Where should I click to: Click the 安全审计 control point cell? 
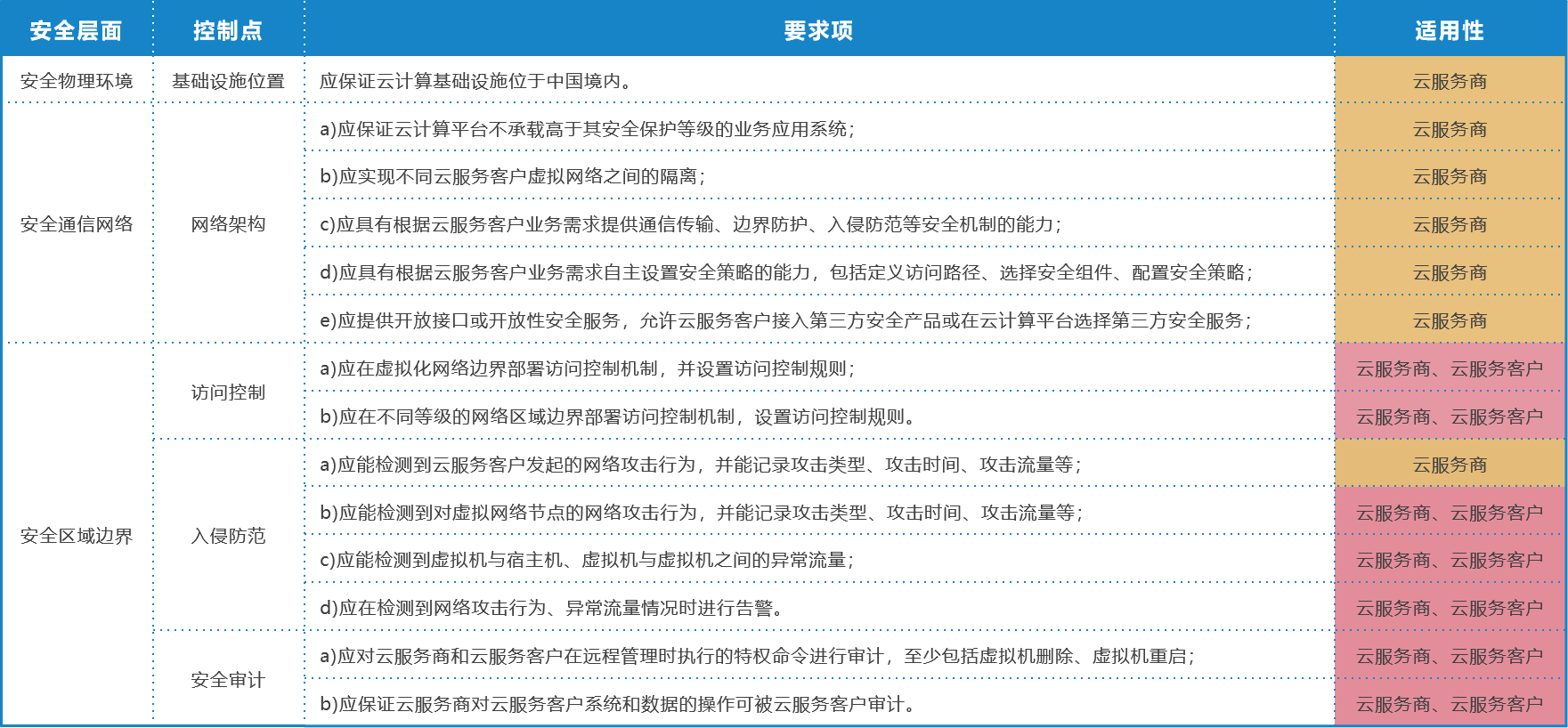[228, 680]
